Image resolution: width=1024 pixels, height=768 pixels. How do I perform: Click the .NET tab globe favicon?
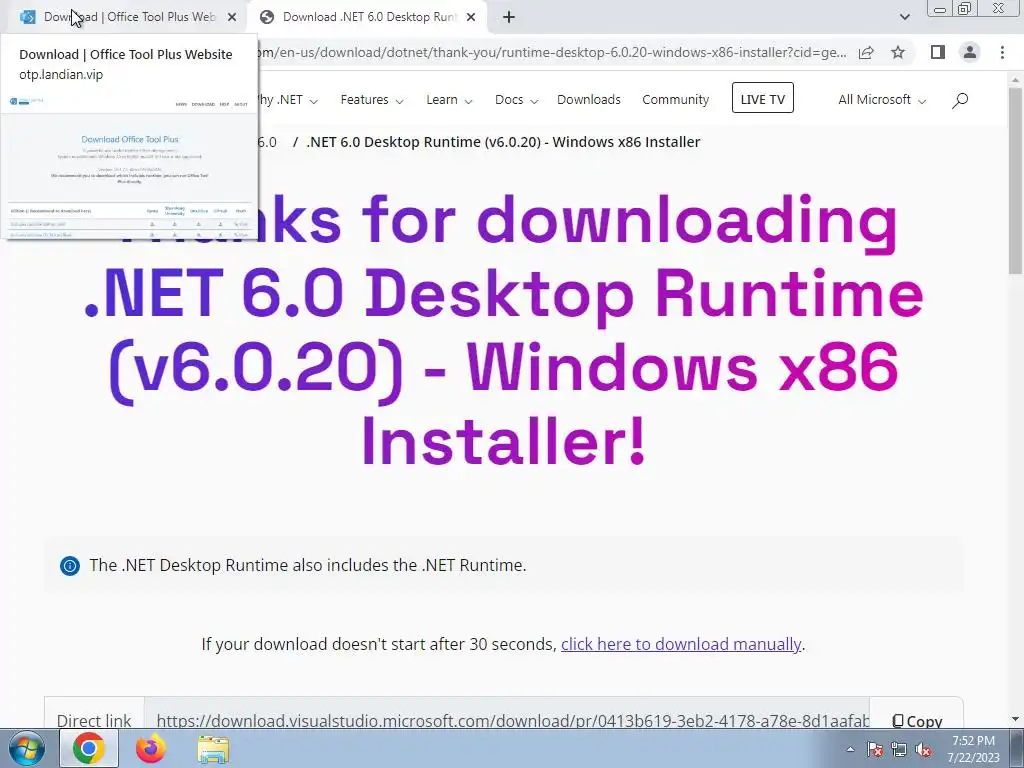coord(266,18)
